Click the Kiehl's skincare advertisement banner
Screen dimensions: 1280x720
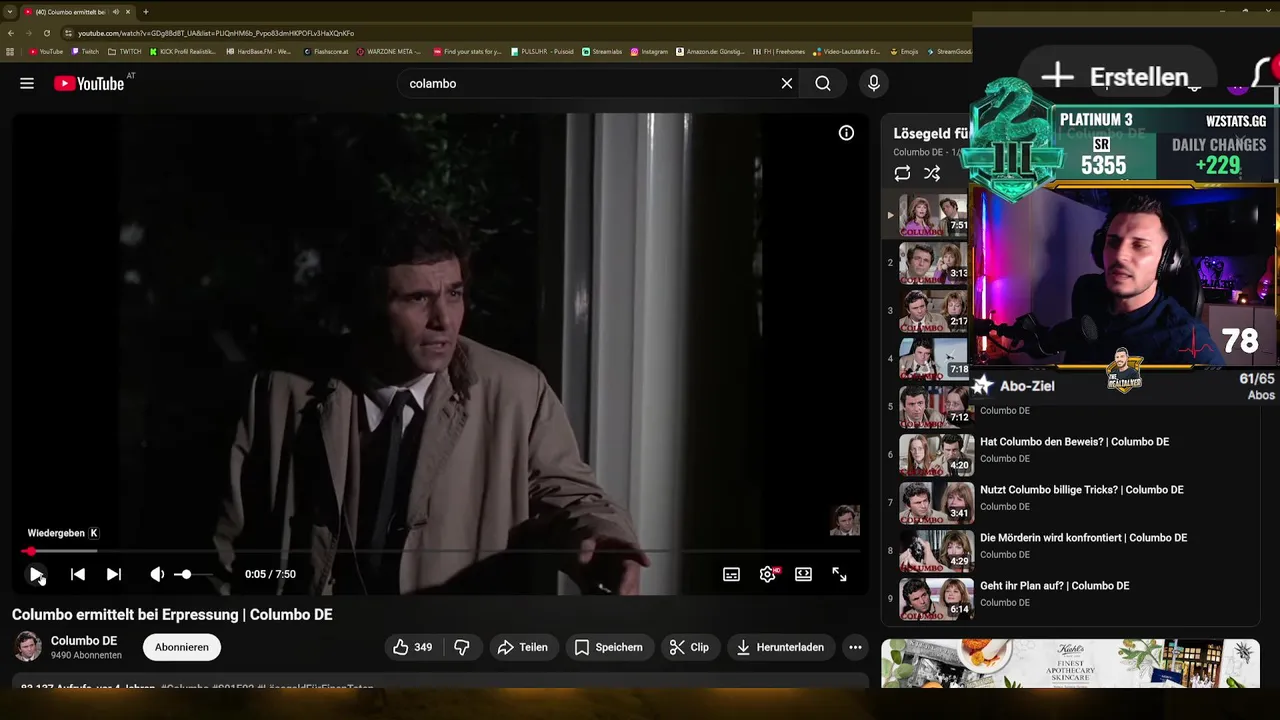point(1070,664)
